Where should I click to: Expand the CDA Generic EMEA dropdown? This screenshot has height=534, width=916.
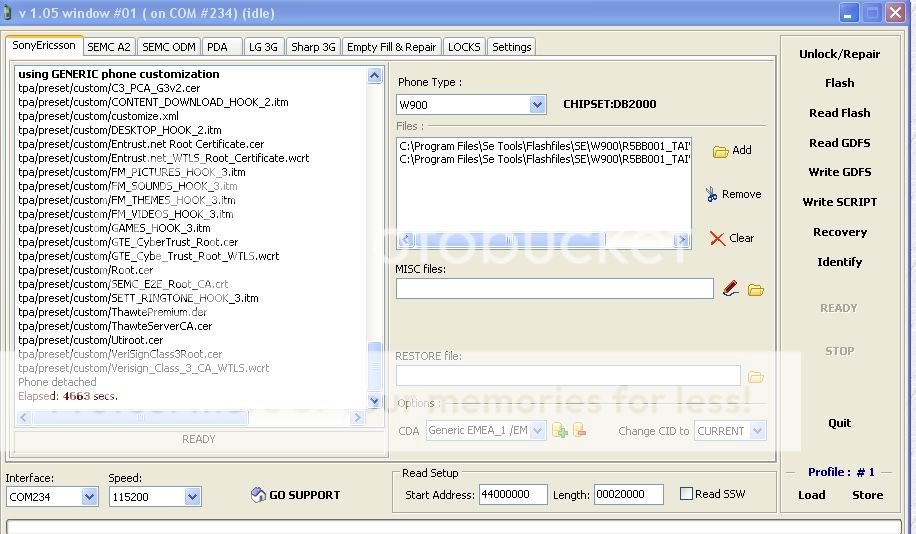(x=537, y=431)
